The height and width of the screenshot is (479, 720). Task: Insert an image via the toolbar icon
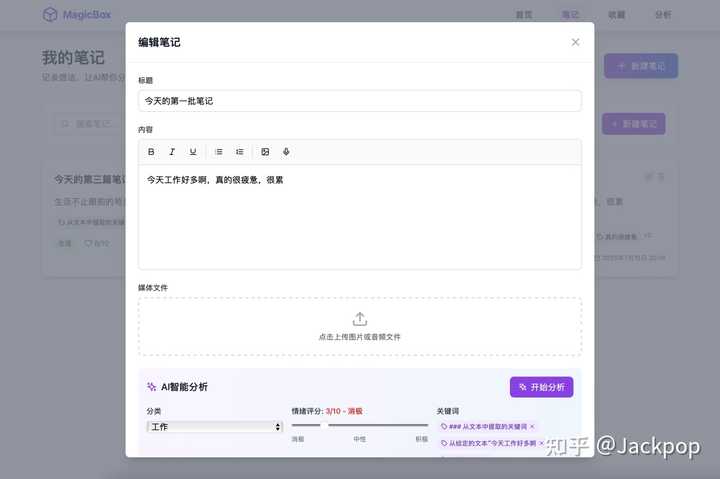tap(265, 152)
